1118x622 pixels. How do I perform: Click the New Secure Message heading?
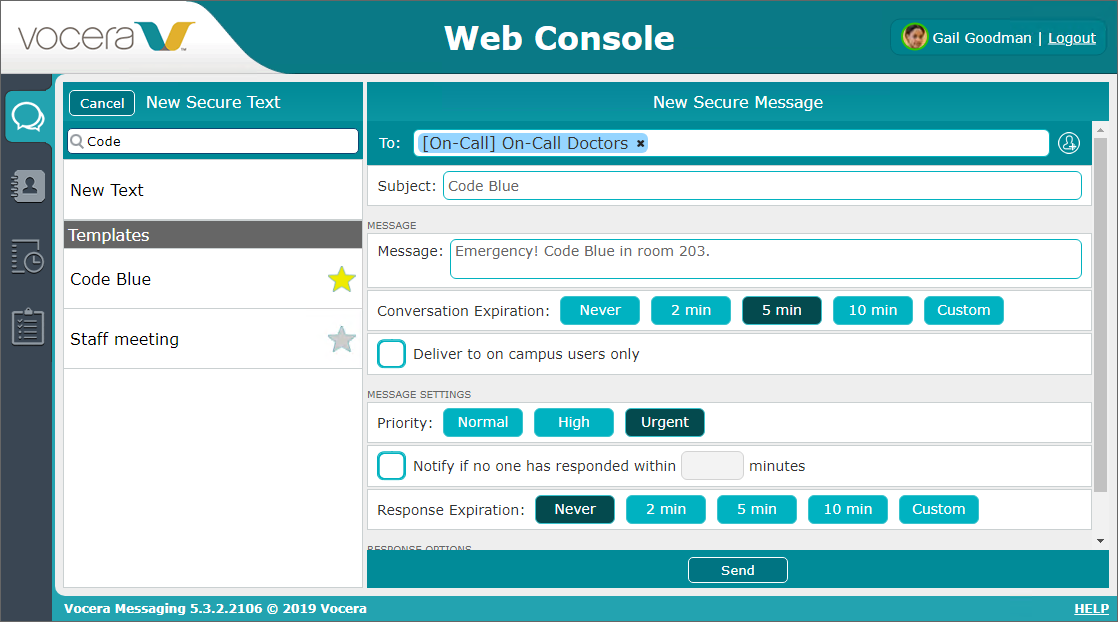738,103
